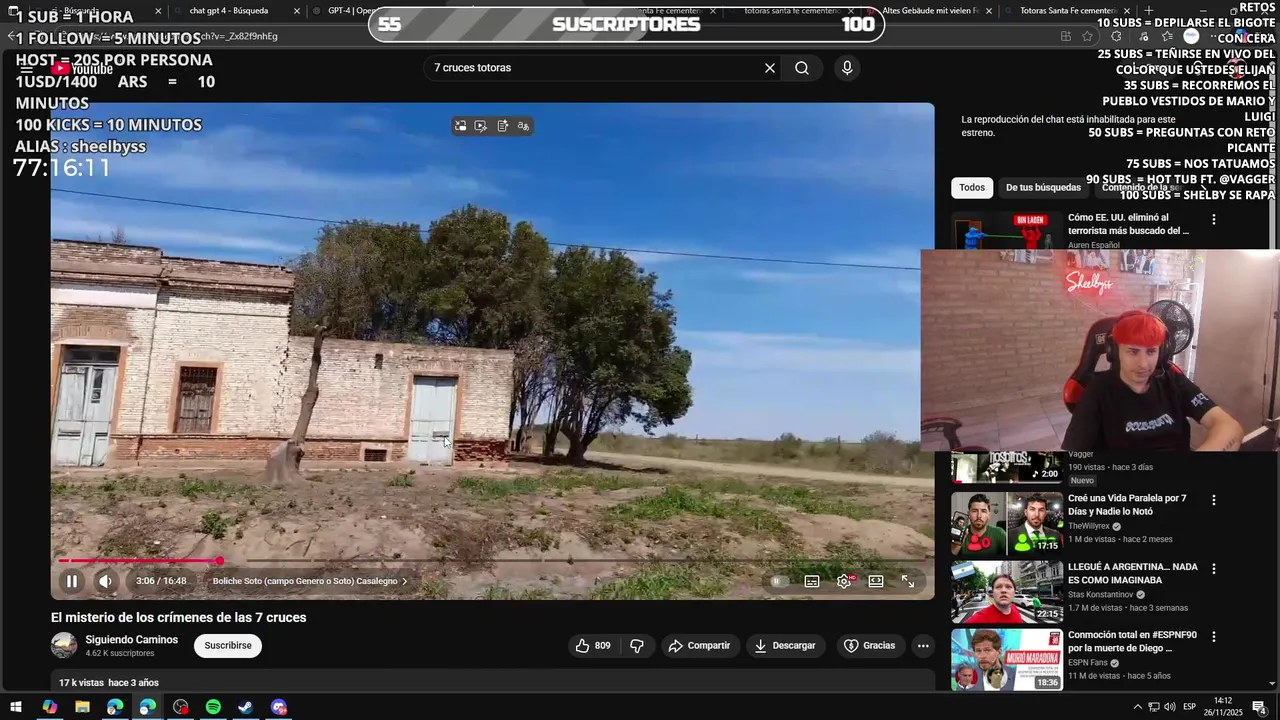Viewport: 1280px width, 720px height.
Task: Open Spotify from the taskbar
Action: click(x=213, y=707)
